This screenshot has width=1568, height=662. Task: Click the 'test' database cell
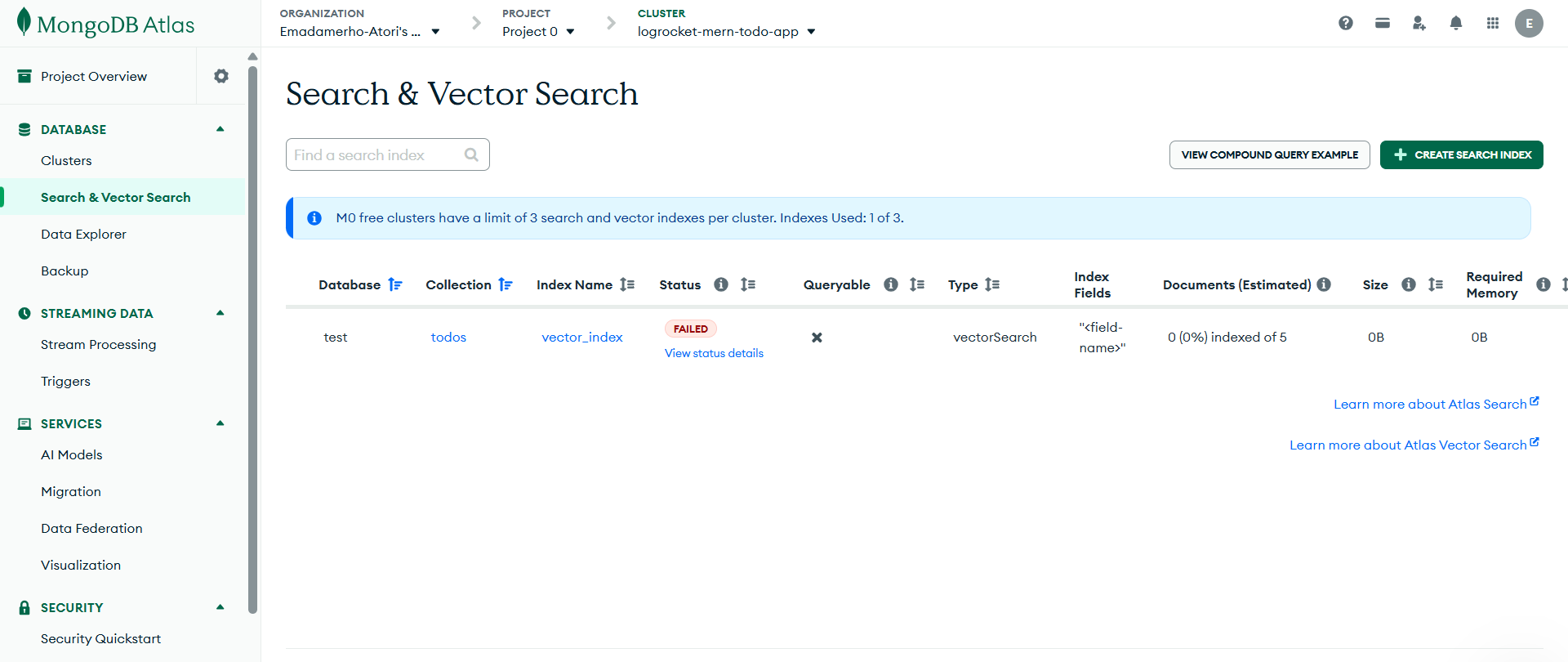(336, 338)
